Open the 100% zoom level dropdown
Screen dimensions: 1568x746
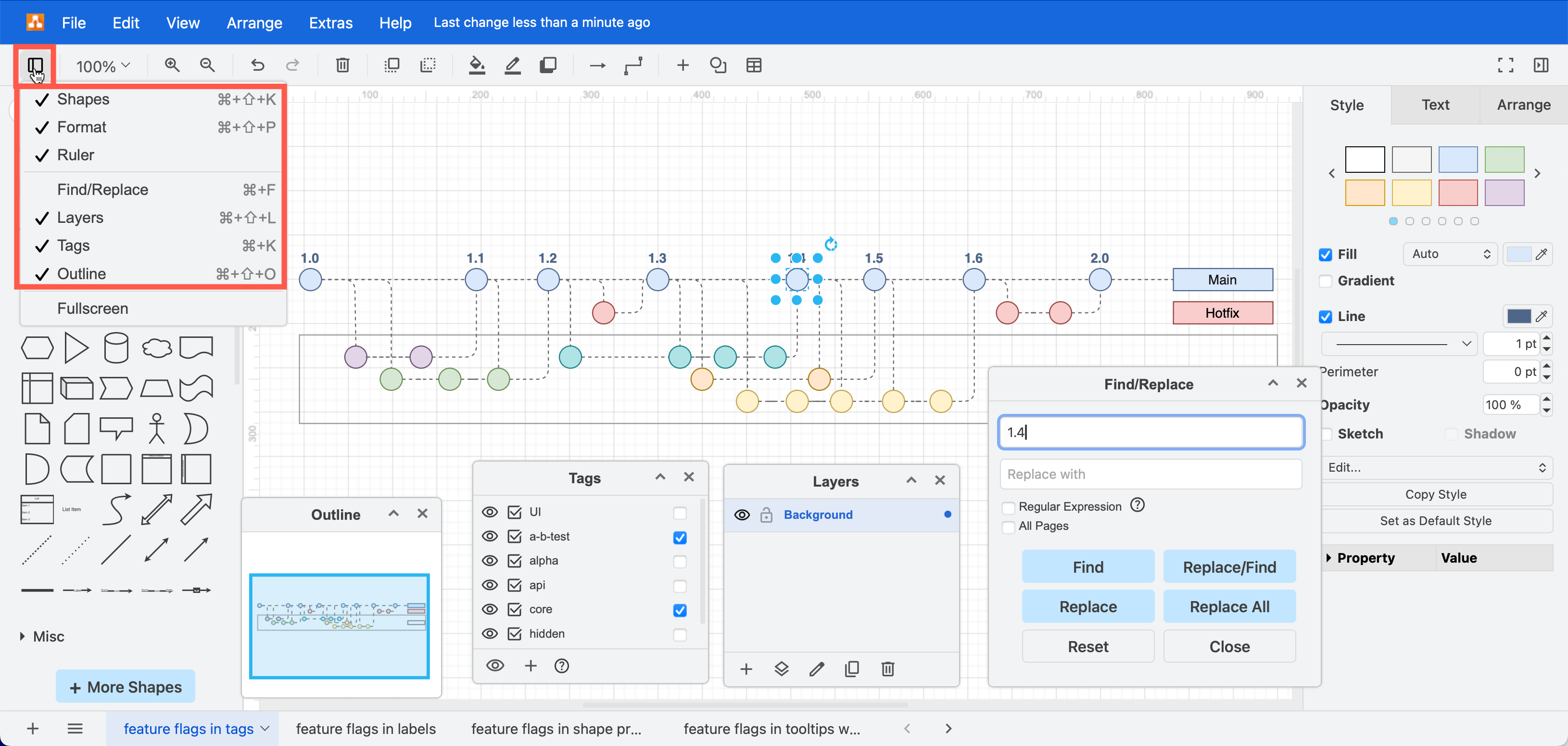click(x=101, y=65)
